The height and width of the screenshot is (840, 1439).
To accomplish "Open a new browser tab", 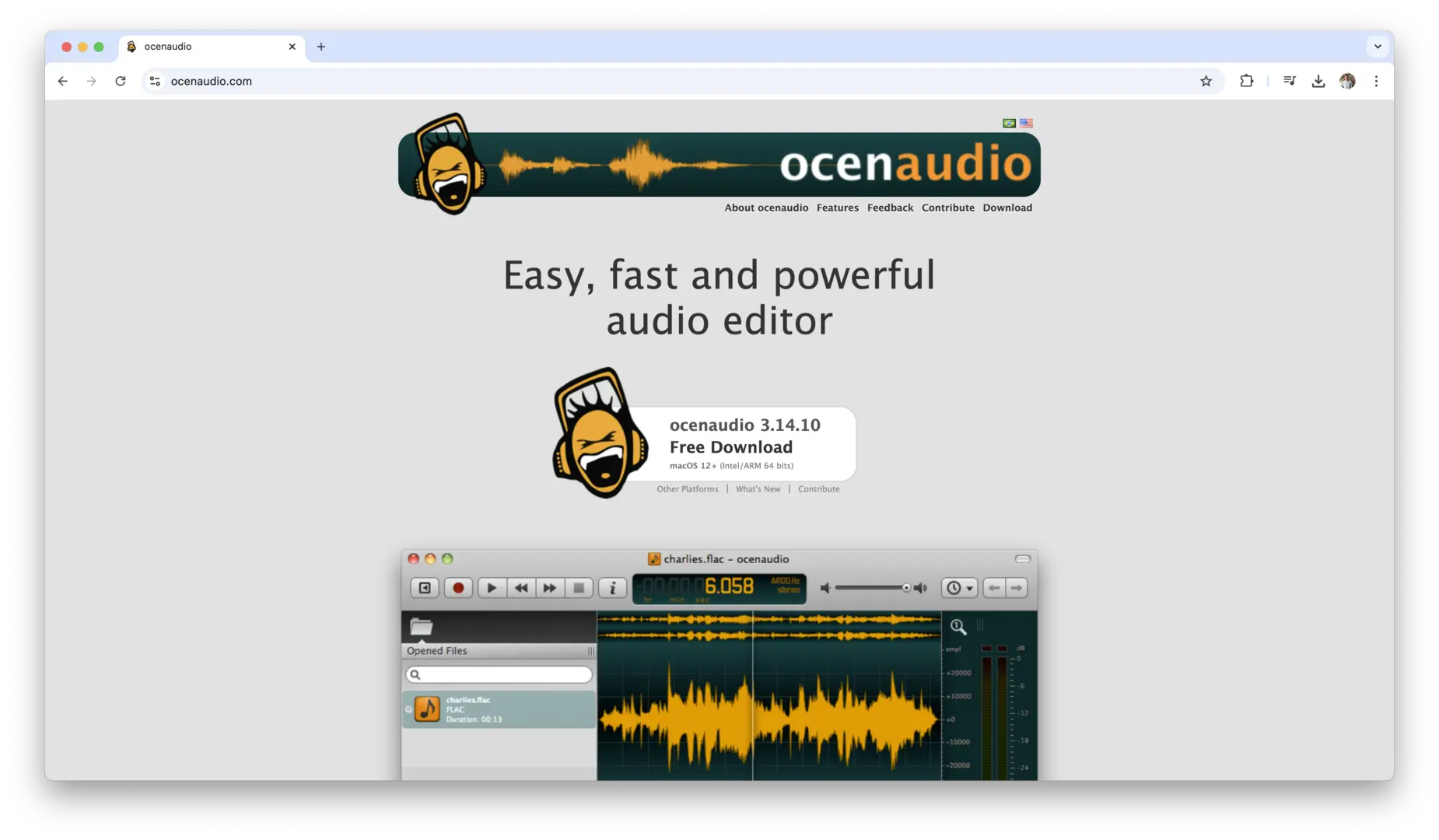I will click(320, 47).
